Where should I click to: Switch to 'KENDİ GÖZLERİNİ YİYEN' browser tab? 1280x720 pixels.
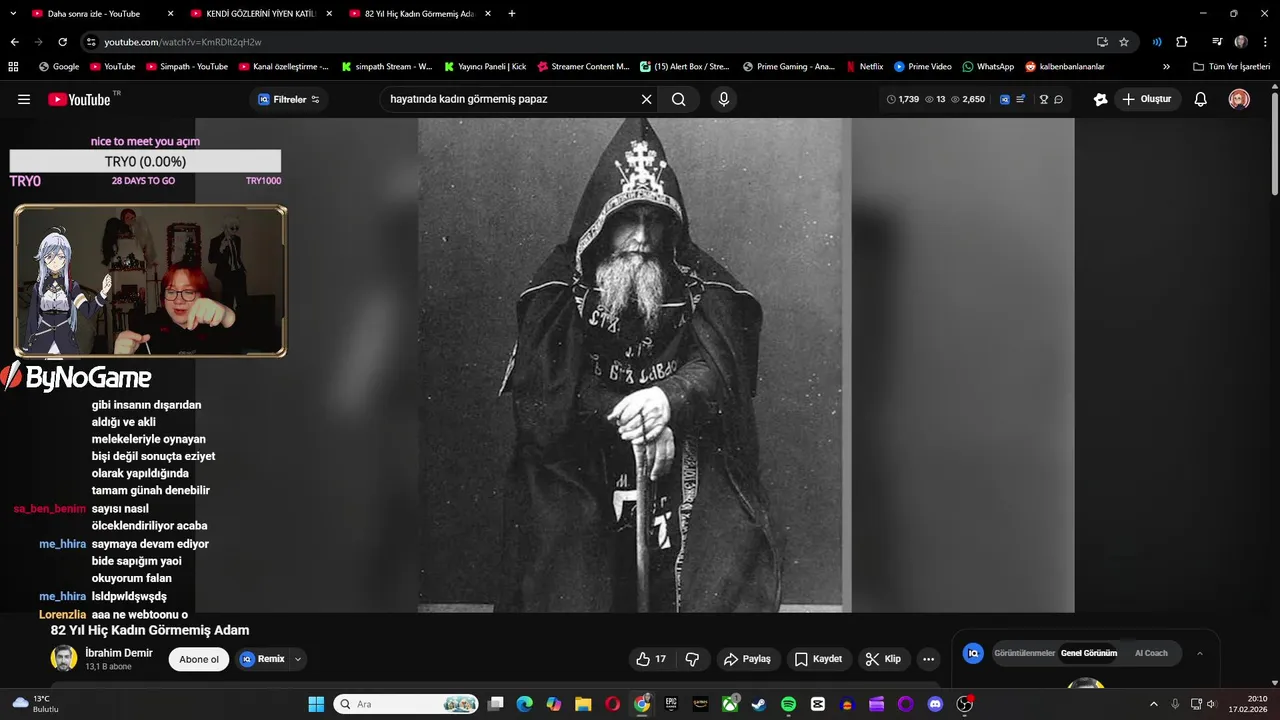pyautogui.click(x=261, y=14)
